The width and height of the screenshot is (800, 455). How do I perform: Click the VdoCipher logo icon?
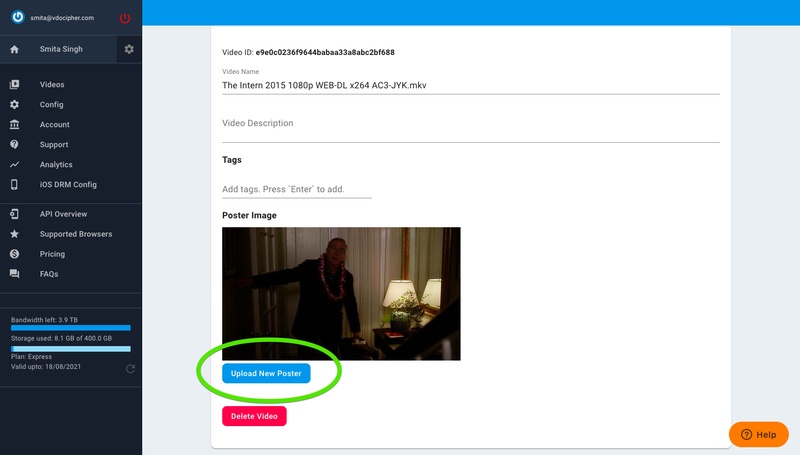(18, 17)
